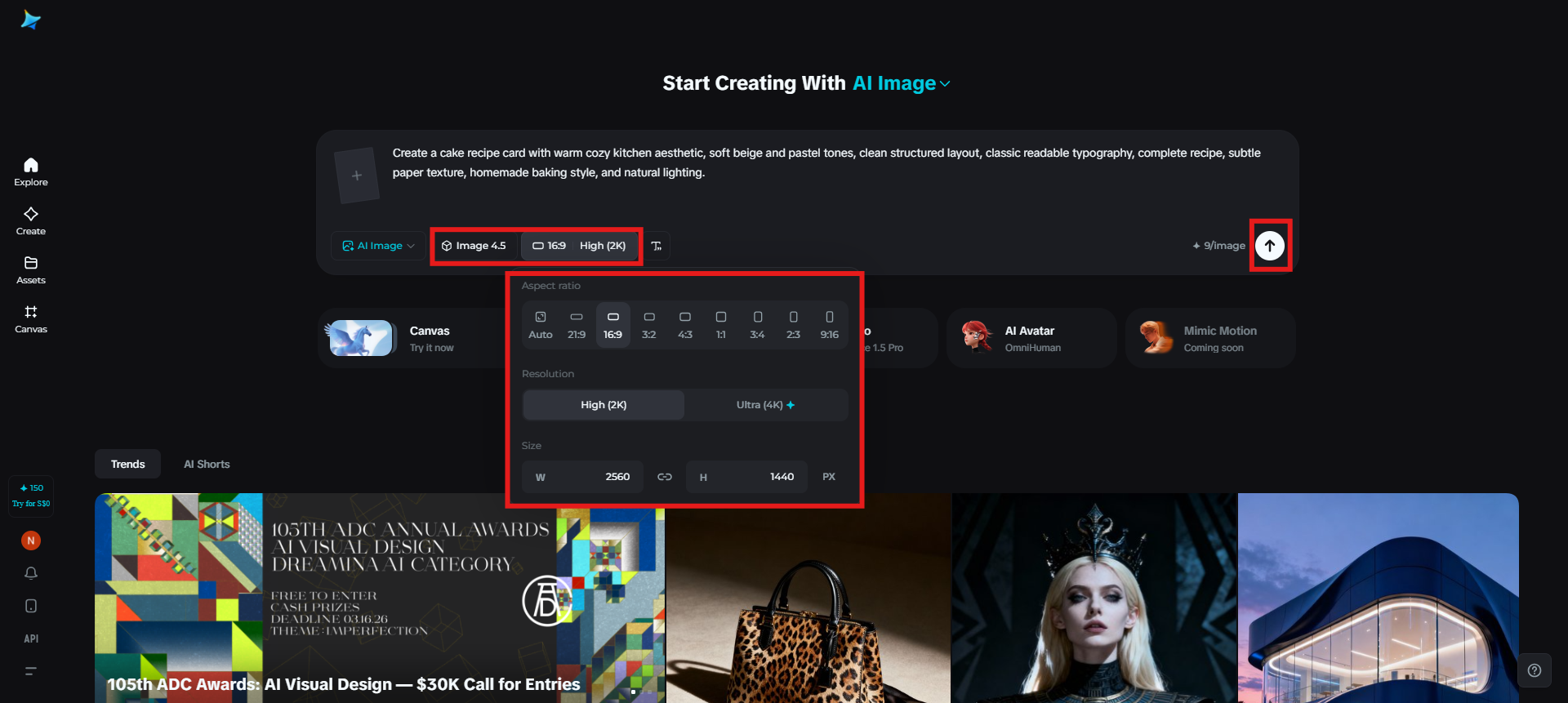Submit prompt with the up-arrow generate button
The height and width of the screenshot is (703, 1568).
1270,246
